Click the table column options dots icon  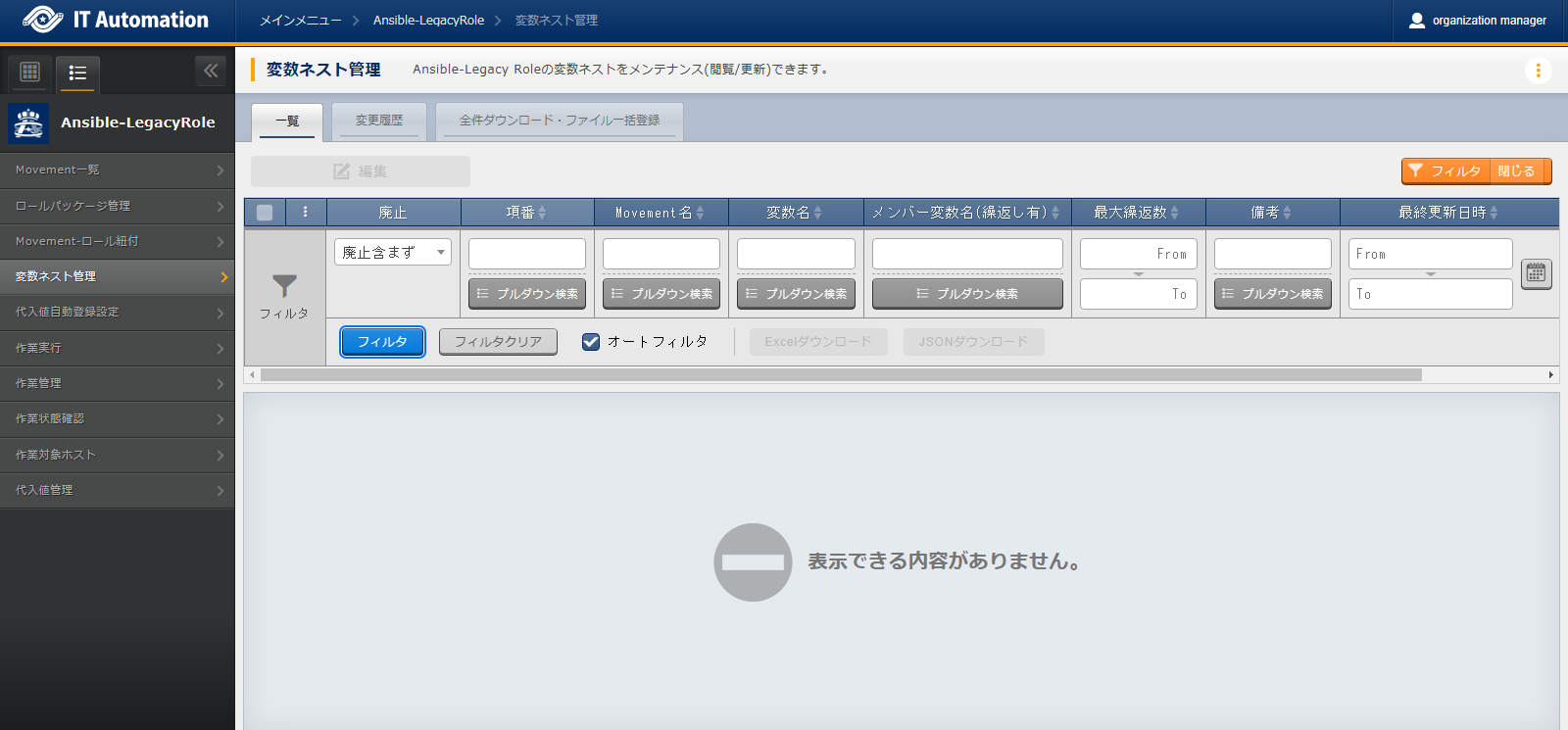tap(306, 212)
